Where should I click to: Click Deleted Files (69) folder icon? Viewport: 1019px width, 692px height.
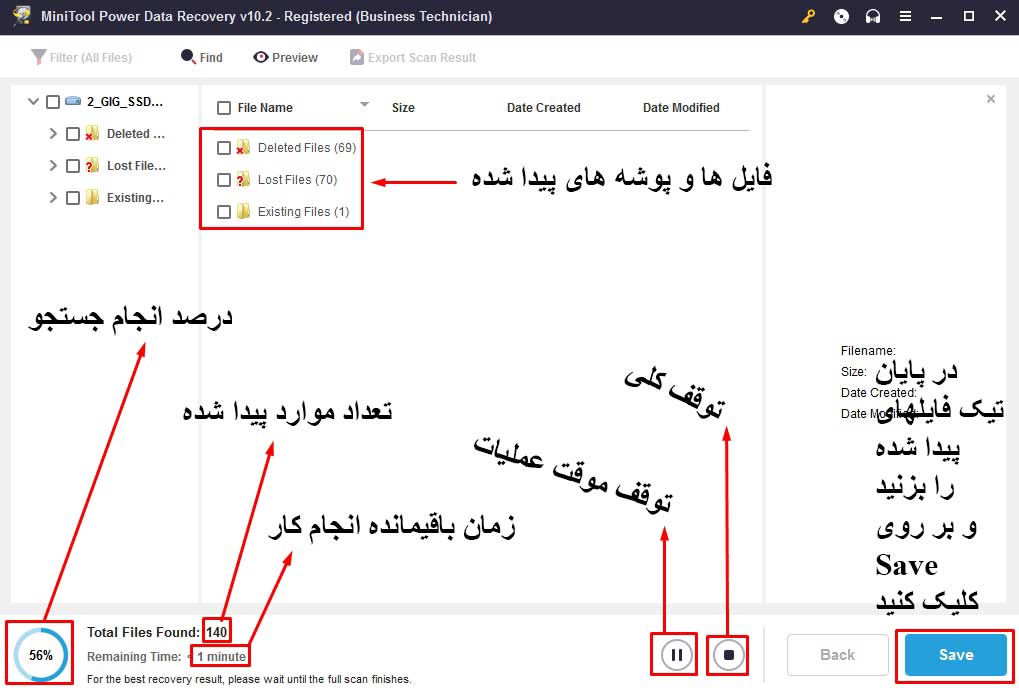pos(243,147)
